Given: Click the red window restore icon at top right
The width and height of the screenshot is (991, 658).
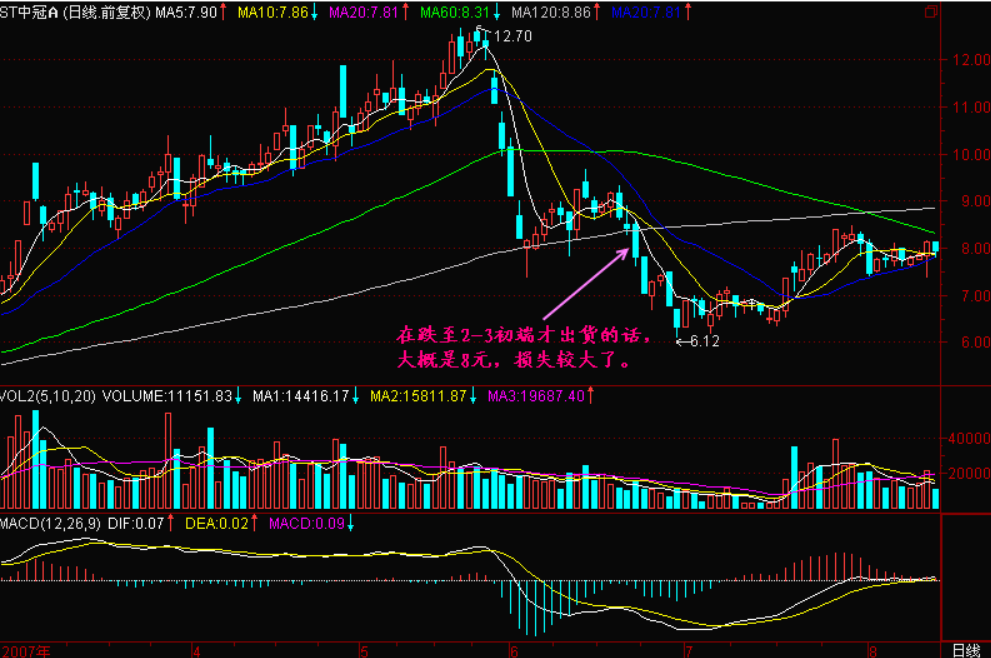Looking at the screenshot, I should tap(931, 12).
